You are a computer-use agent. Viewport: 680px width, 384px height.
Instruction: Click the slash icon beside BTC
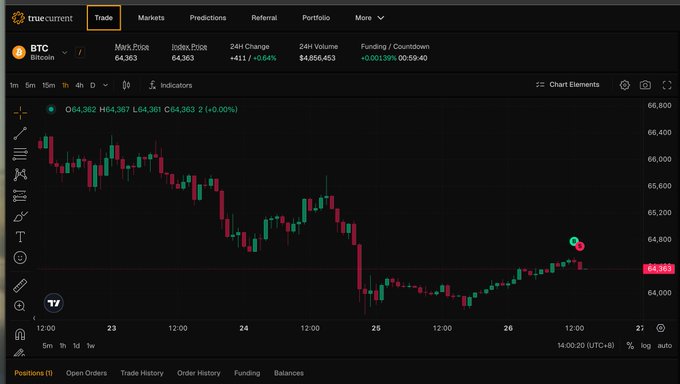(x=80, y=53)
